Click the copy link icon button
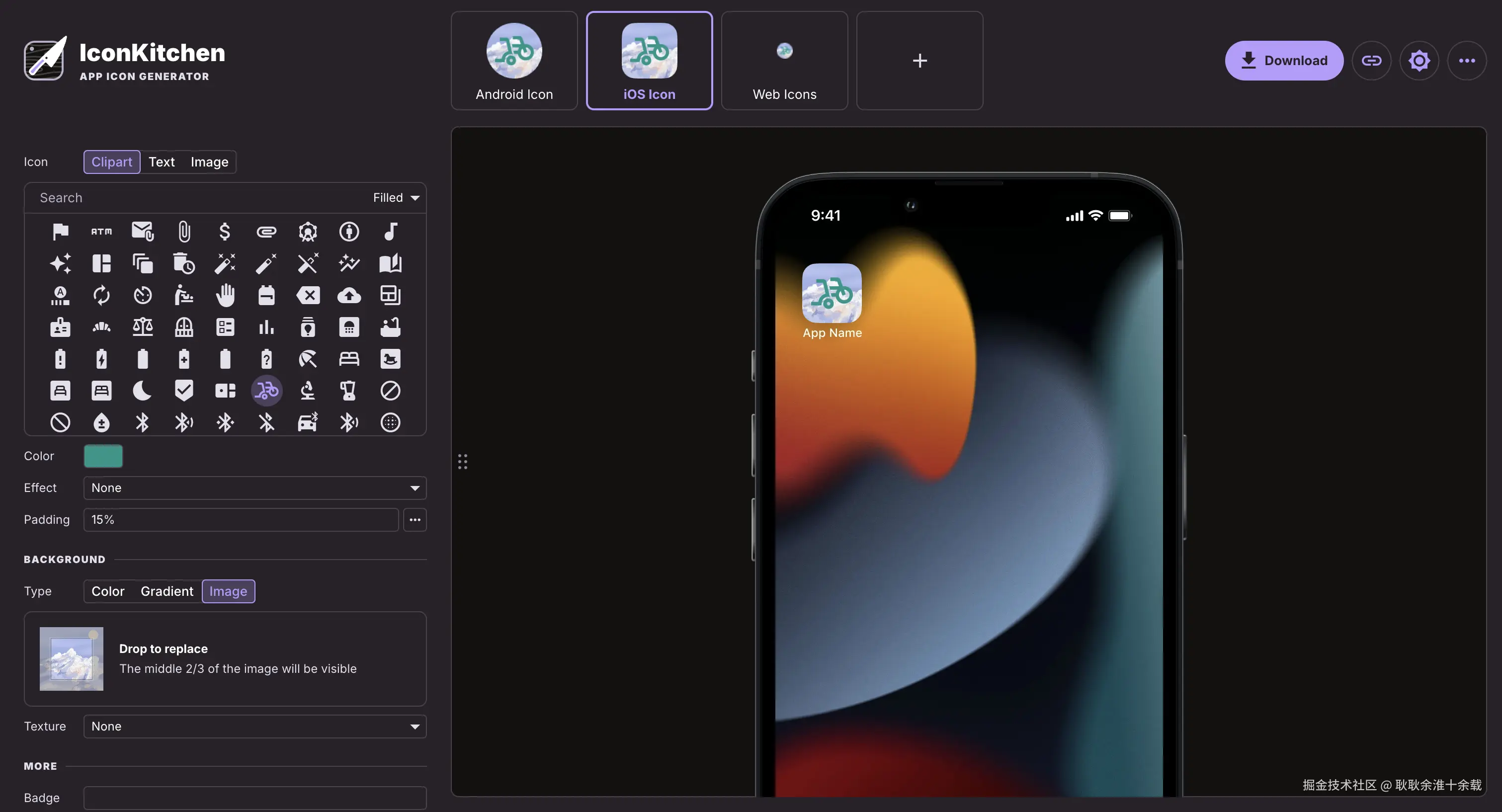 click(1371, 61)
